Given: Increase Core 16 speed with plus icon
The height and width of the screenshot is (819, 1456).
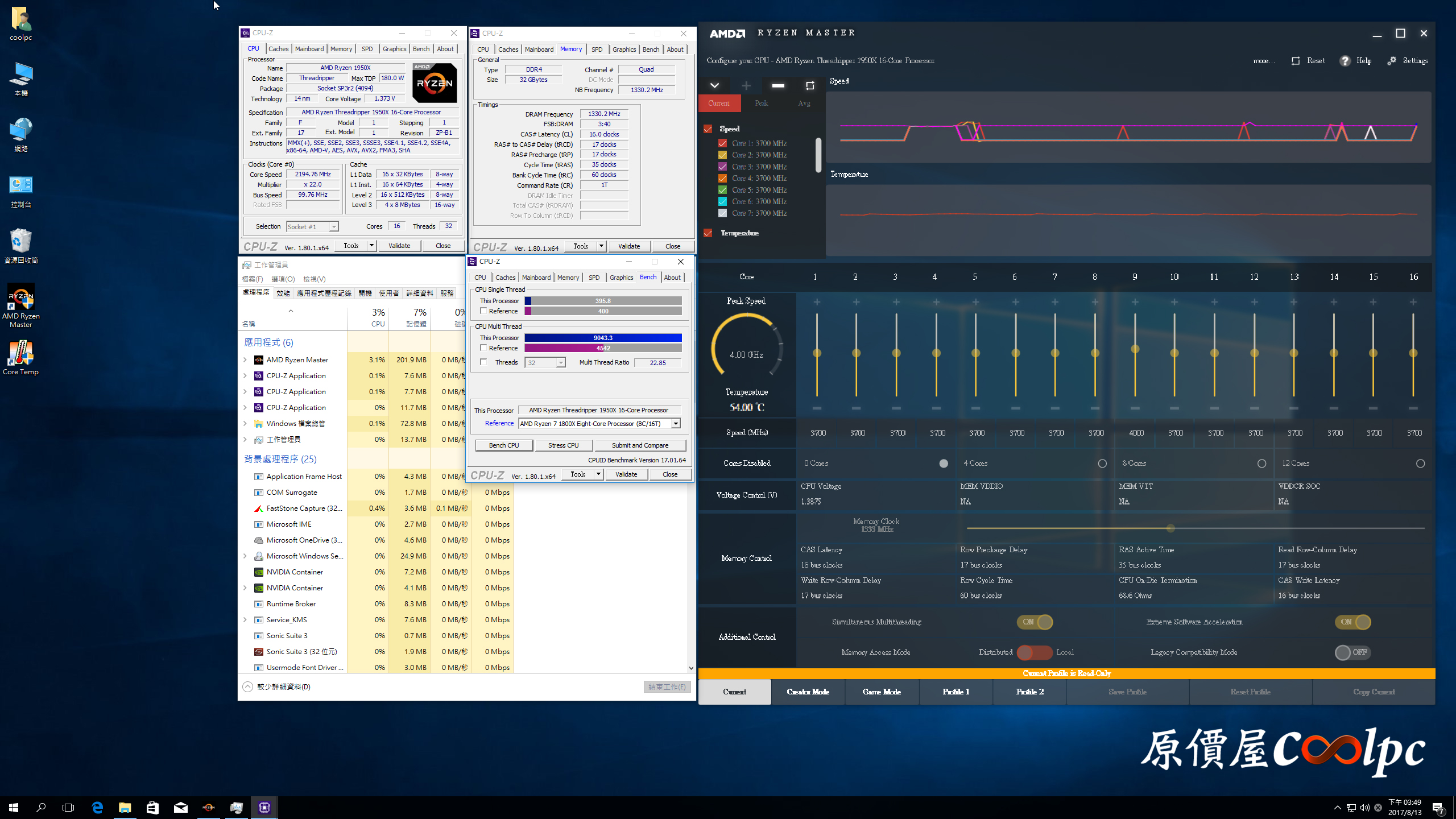Looking at the screenshot, I should tap(1413, 302).
